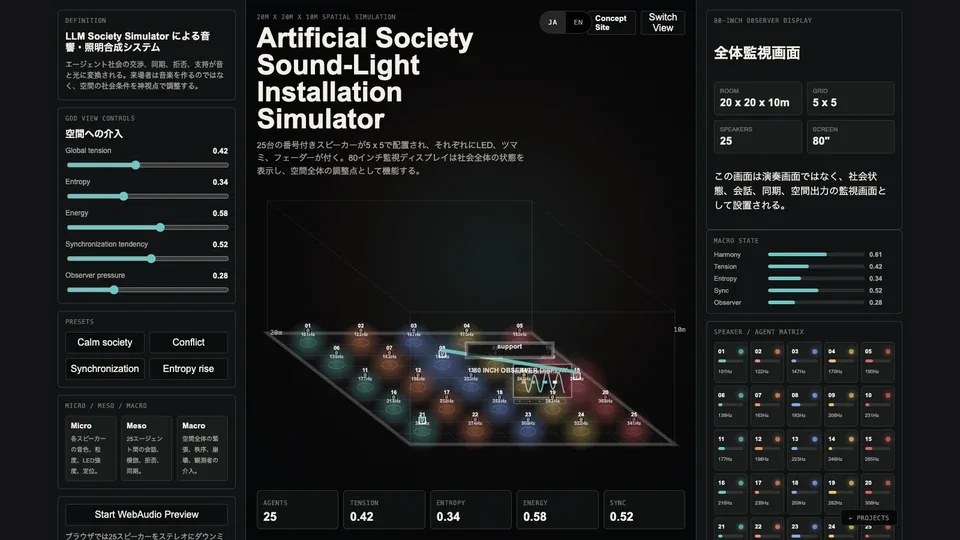Image resolution: width=960 pixels, height=540 pixels.
Task: Click the ROOM '20 x 20 x 10m' box
Action: click(757, 98)
